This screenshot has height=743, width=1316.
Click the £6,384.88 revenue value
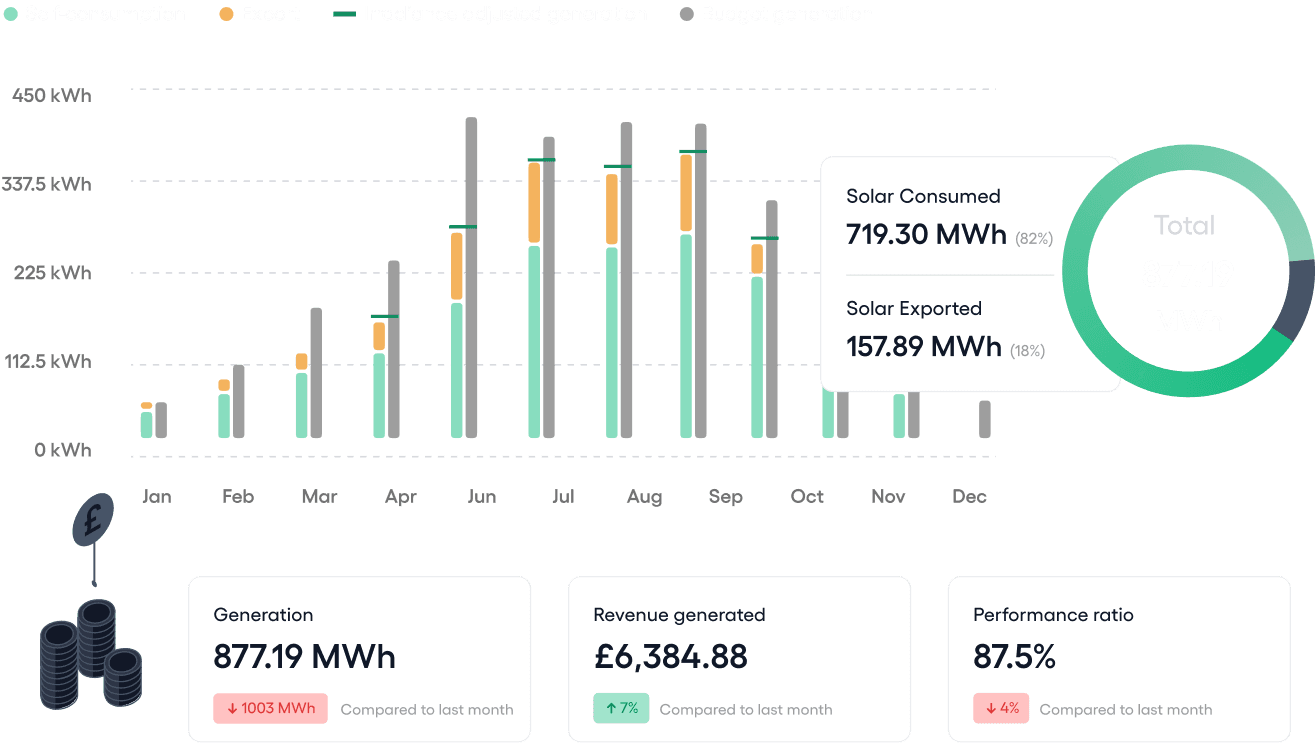670,657
